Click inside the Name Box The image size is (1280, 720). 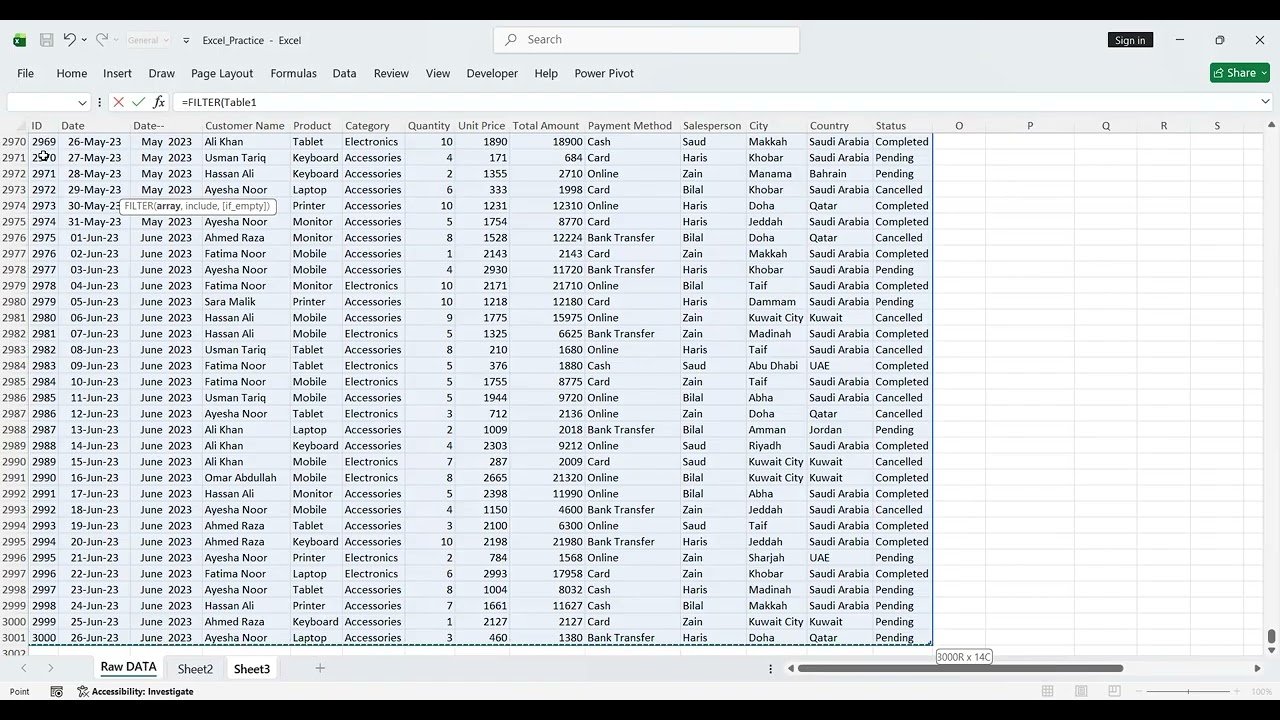coord(40,102)
